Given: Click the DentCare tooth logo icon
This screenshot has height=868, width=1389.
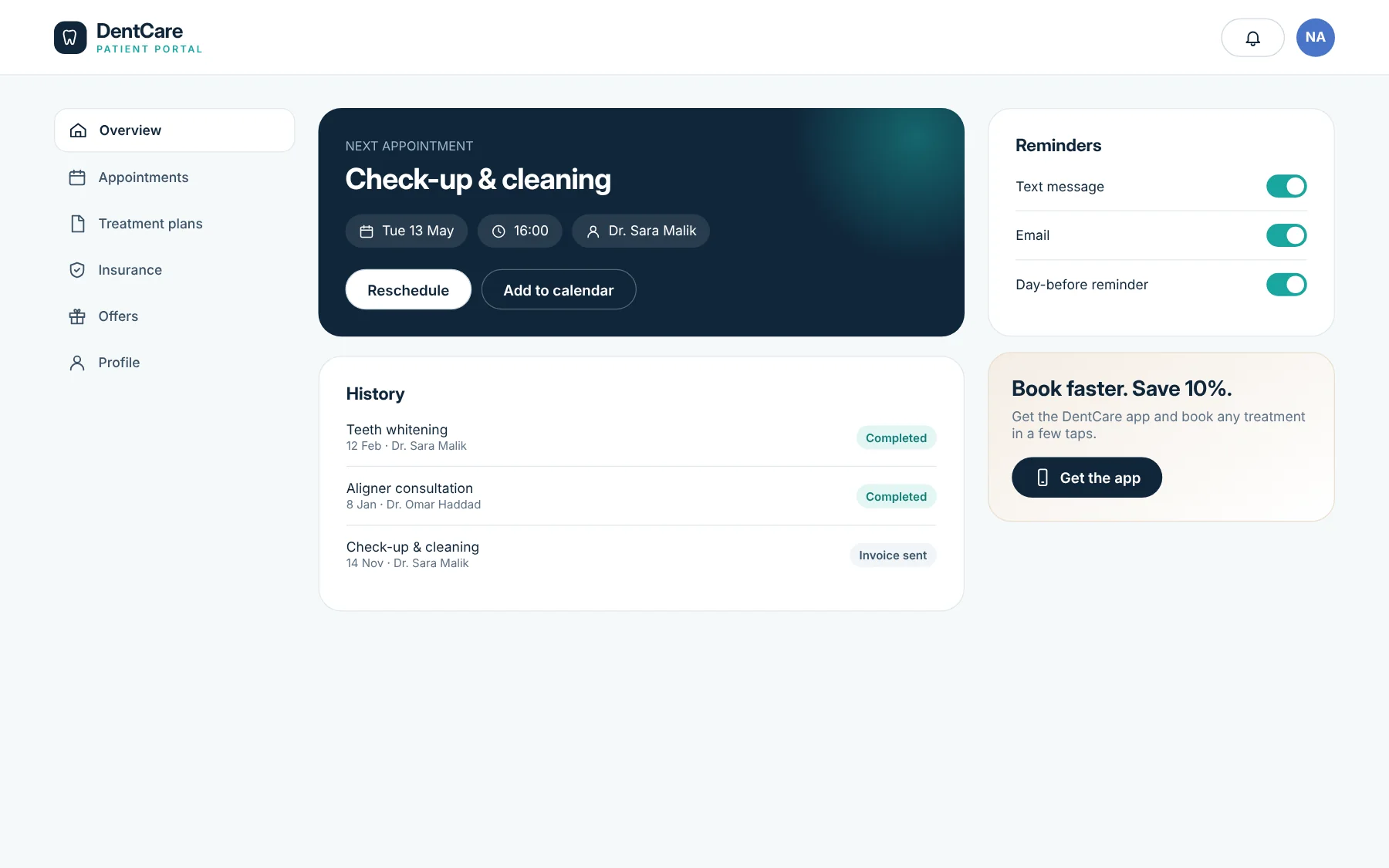Looking at the screenshot, I should (70, 37).
